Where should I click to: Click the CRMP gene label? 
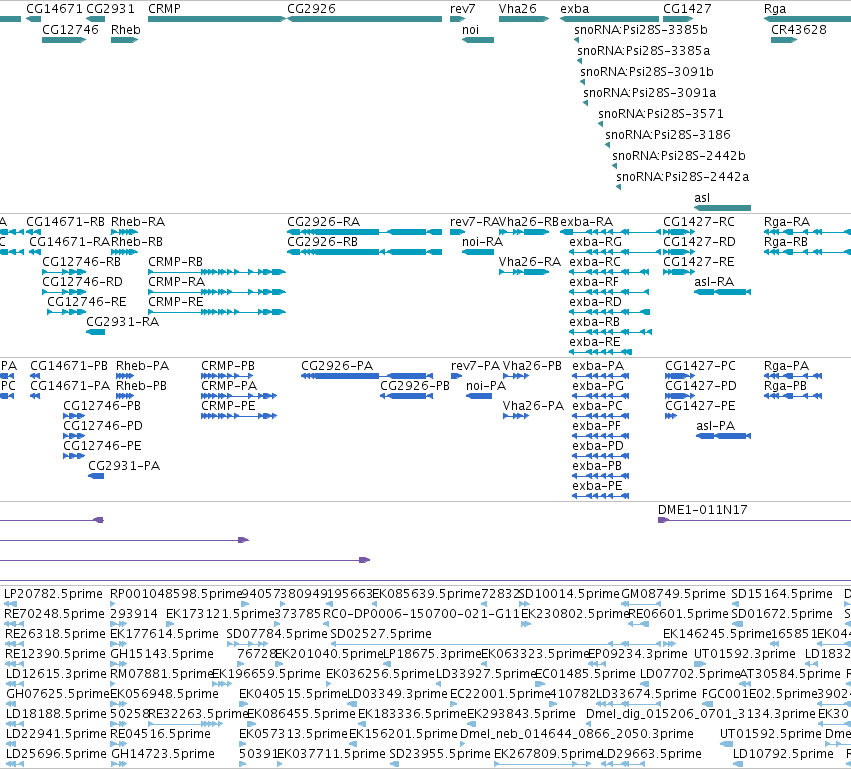click(164, 9)
